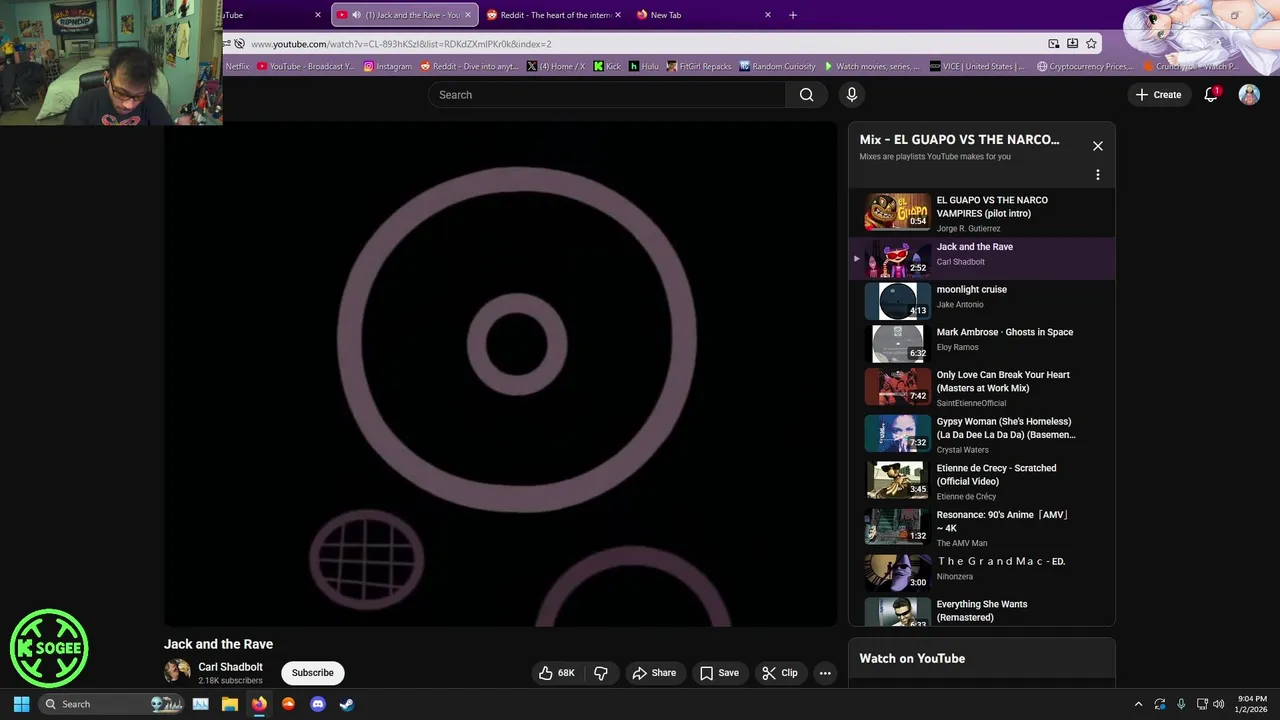Dislike the video with thumbs-down icon
1280x720 pixels.
pyautogui.click(x=601, y=673)
